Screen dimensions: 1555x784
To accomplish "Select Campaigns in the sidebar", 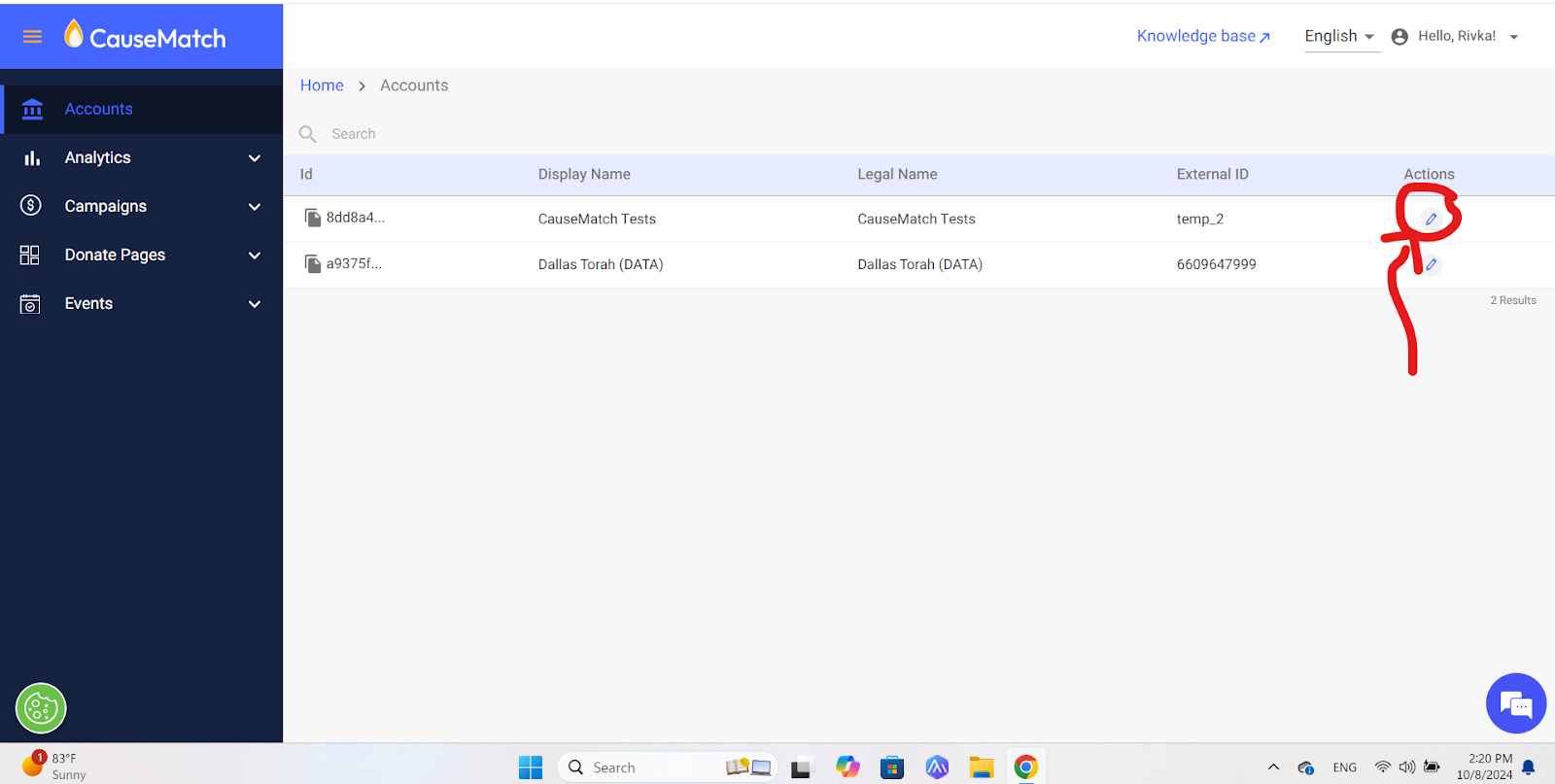I will (x=106, y=206).
